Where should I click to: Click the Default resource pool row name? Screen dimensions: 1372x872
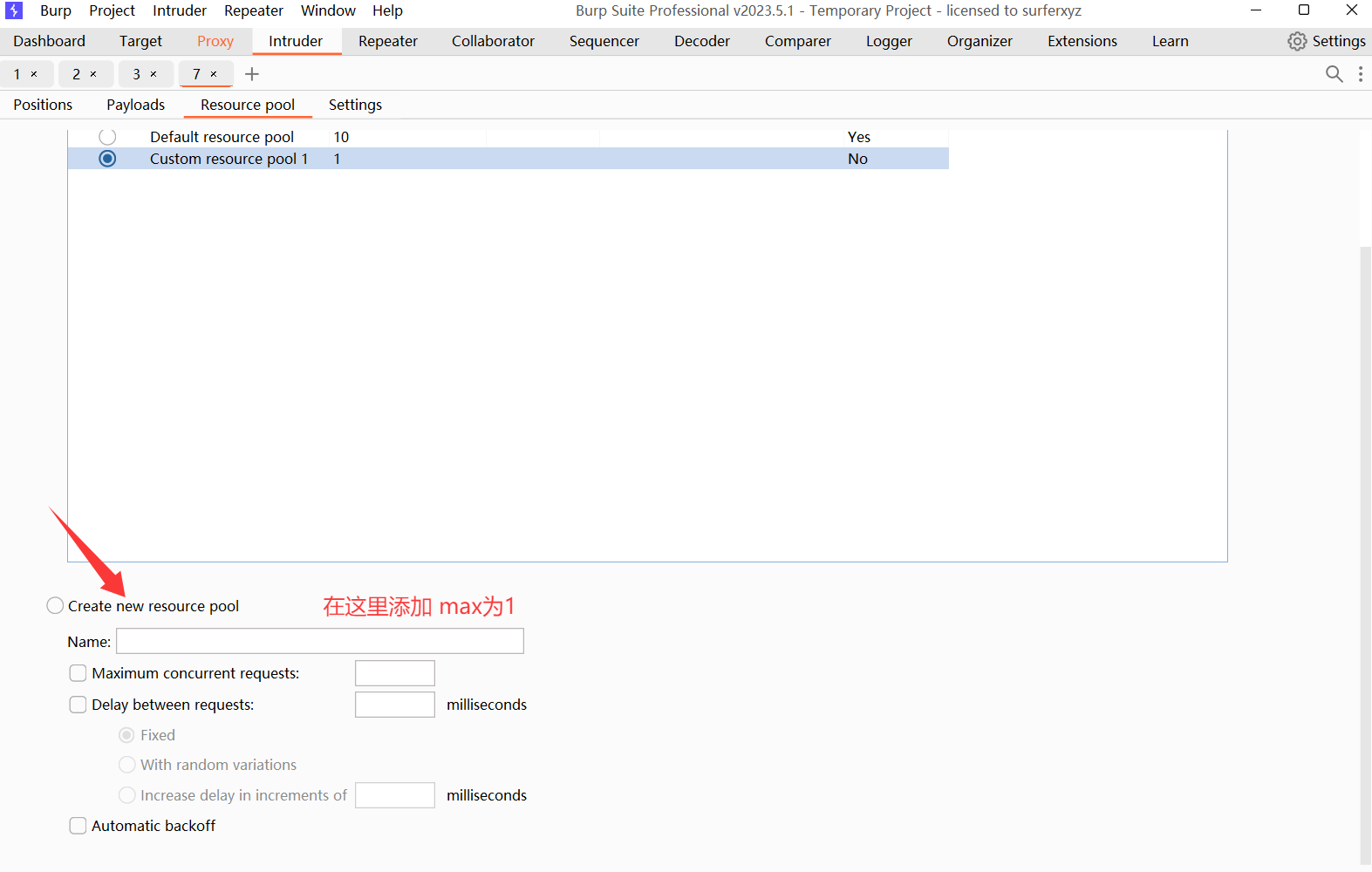222,137
